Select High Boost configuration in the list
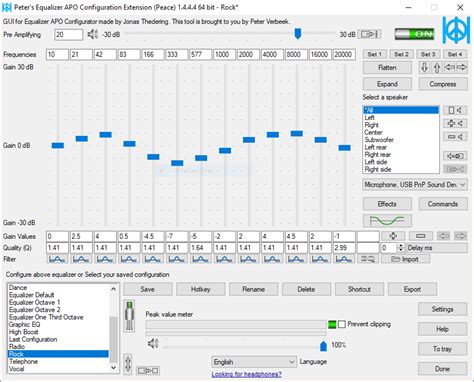The image size is (474, 382). coord(58,332)
